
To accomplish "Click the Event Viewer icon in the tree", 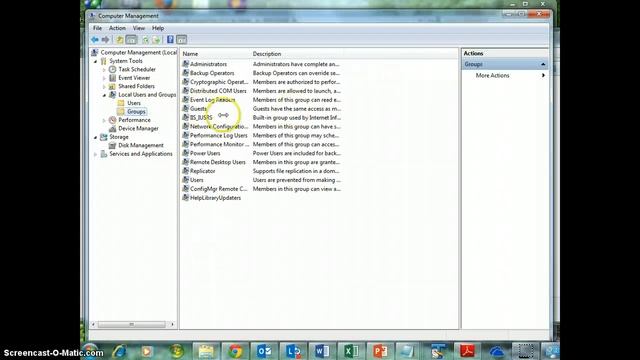I will (x=113, y=78).
